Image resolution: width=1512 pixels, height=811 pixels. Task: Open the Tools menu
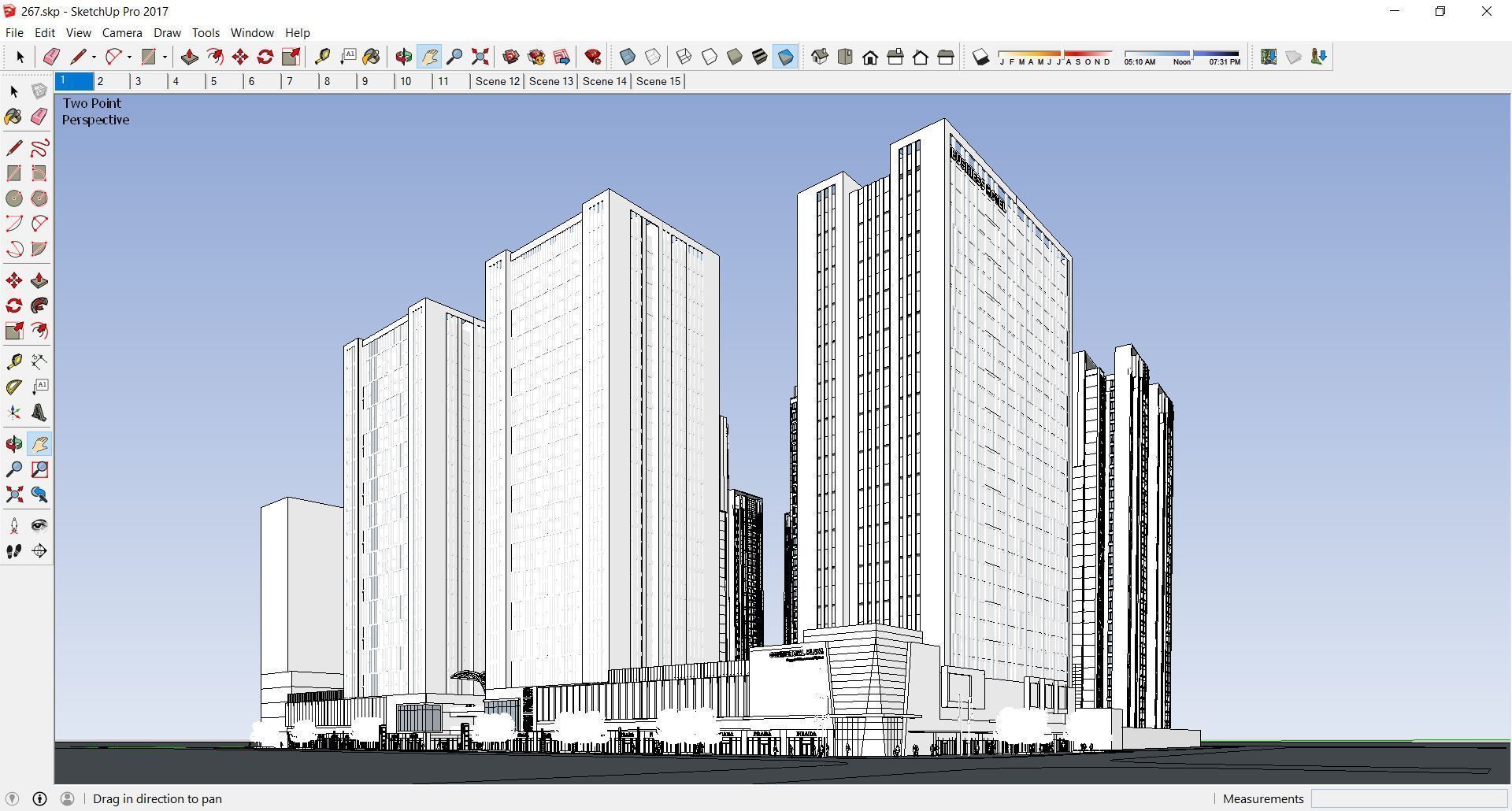(206, 33)
